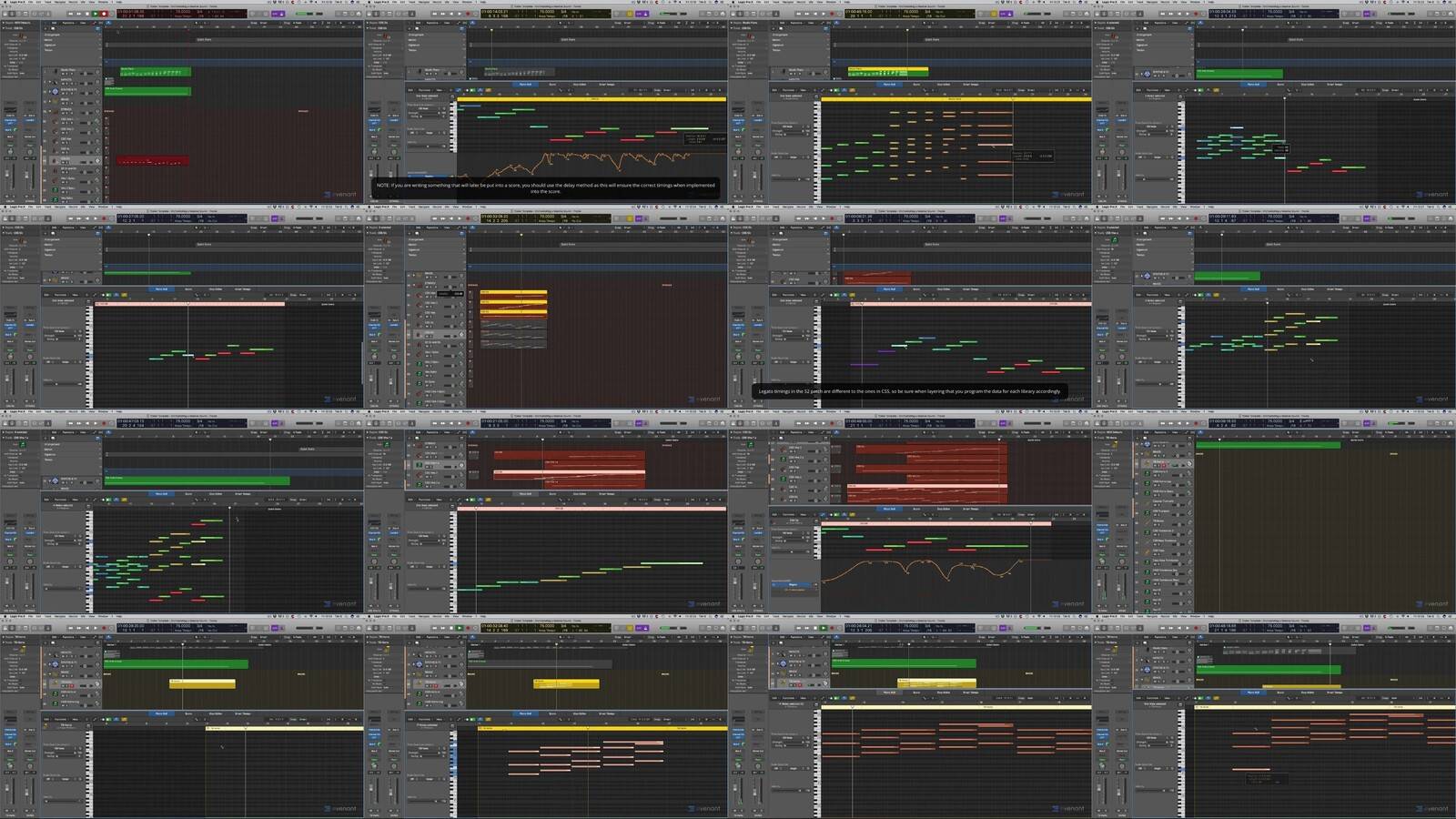Image resolution: width=1456 pixels, height=819 pixels.
Task: Select the Piano Roll tab in the NOTE-caption frame
Action: [525, 84]
